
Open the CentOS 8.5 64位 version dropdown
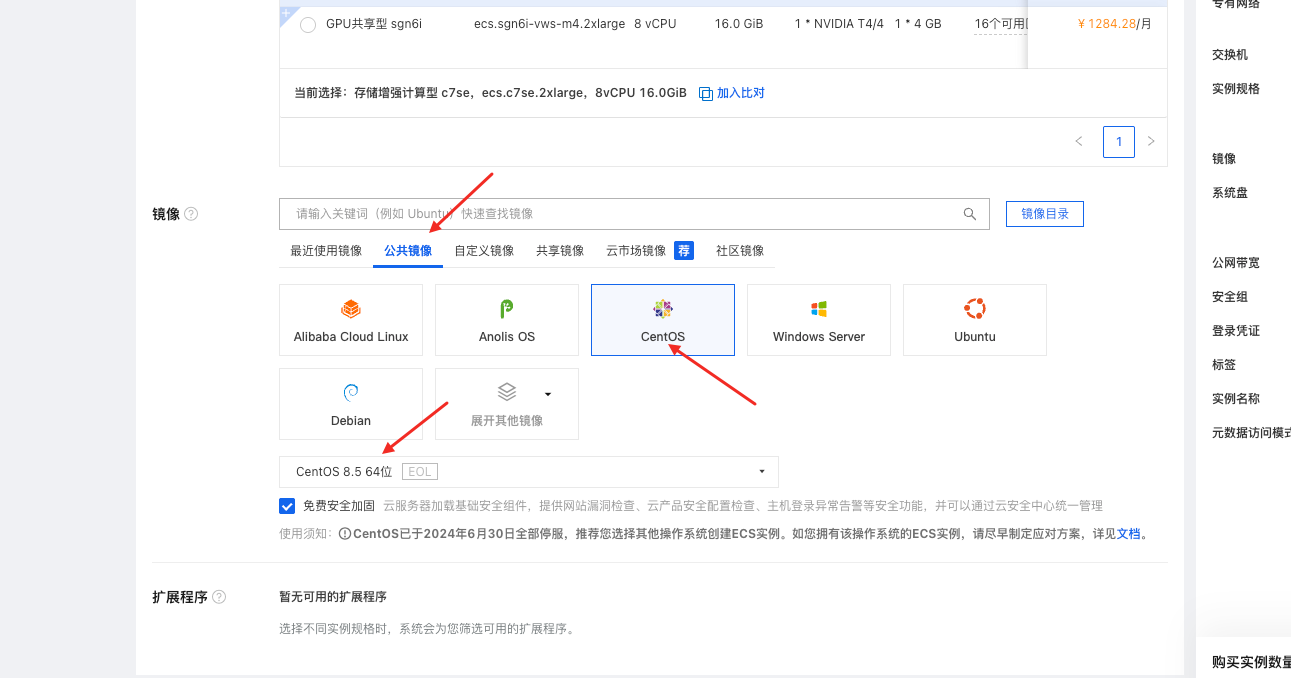(x=529, y=471)
